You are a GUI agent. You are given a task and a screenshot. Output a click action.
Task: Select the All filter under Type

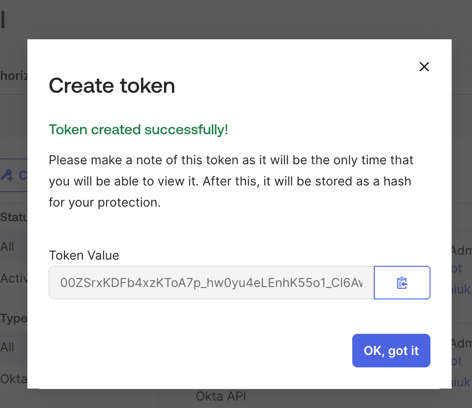point(7,347)
